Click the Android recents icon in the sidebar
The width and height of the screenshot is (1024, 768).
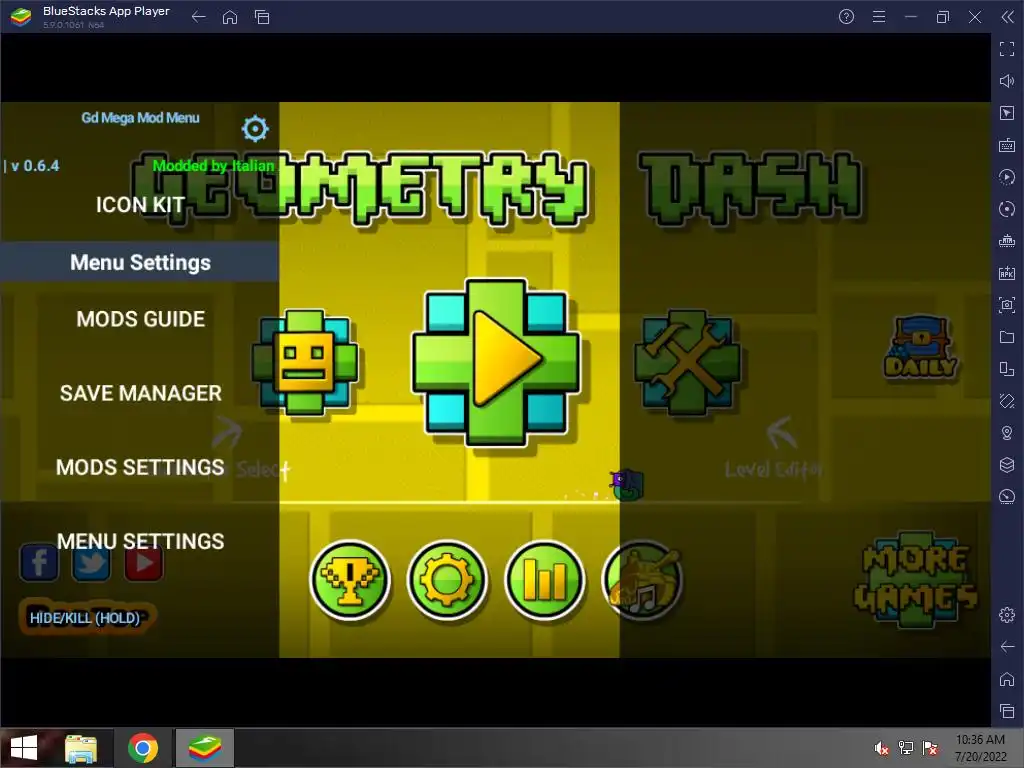[1007, 711]
